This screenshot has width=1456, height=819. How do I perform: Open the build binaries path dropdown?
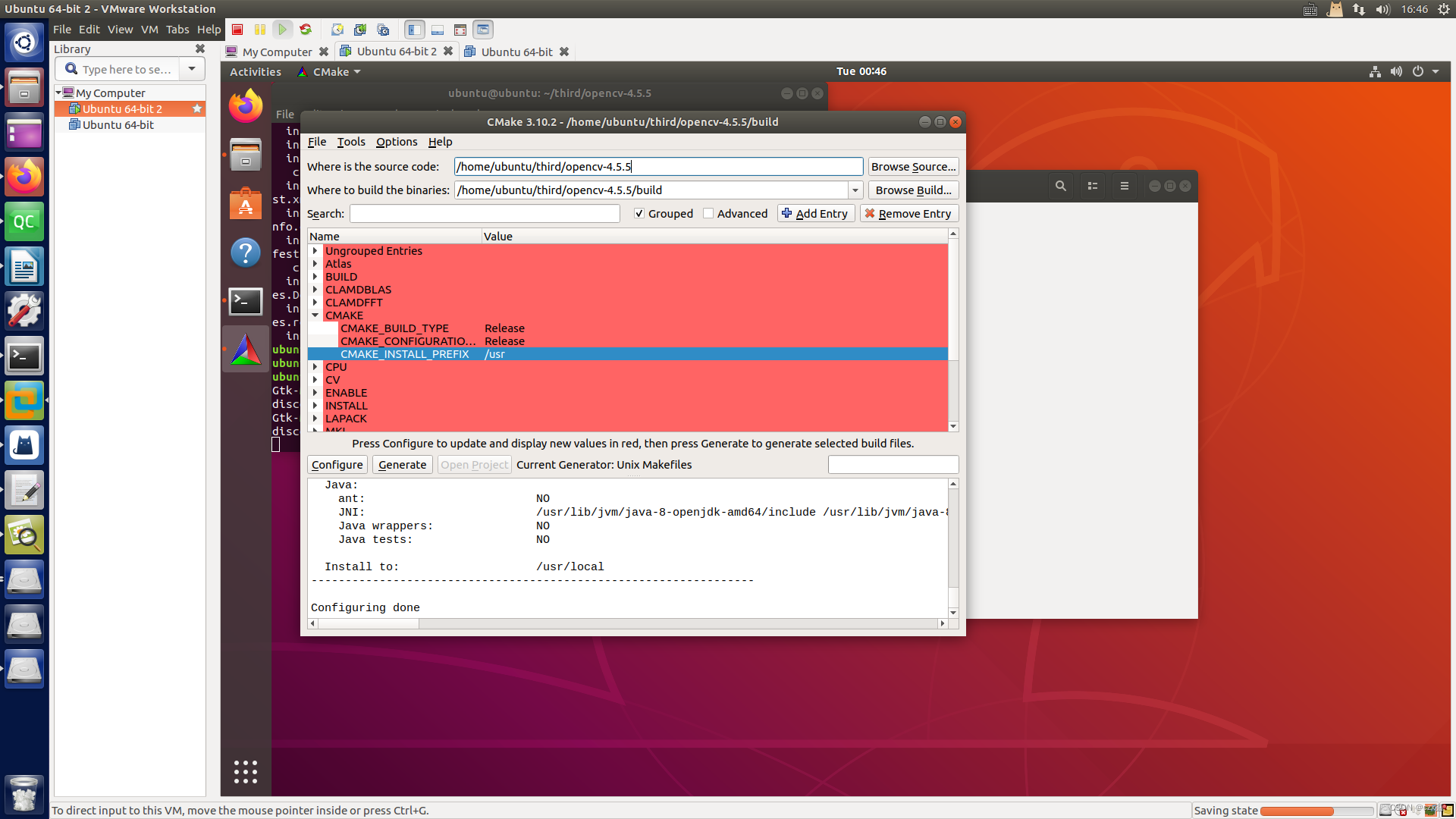click(855, 190)
